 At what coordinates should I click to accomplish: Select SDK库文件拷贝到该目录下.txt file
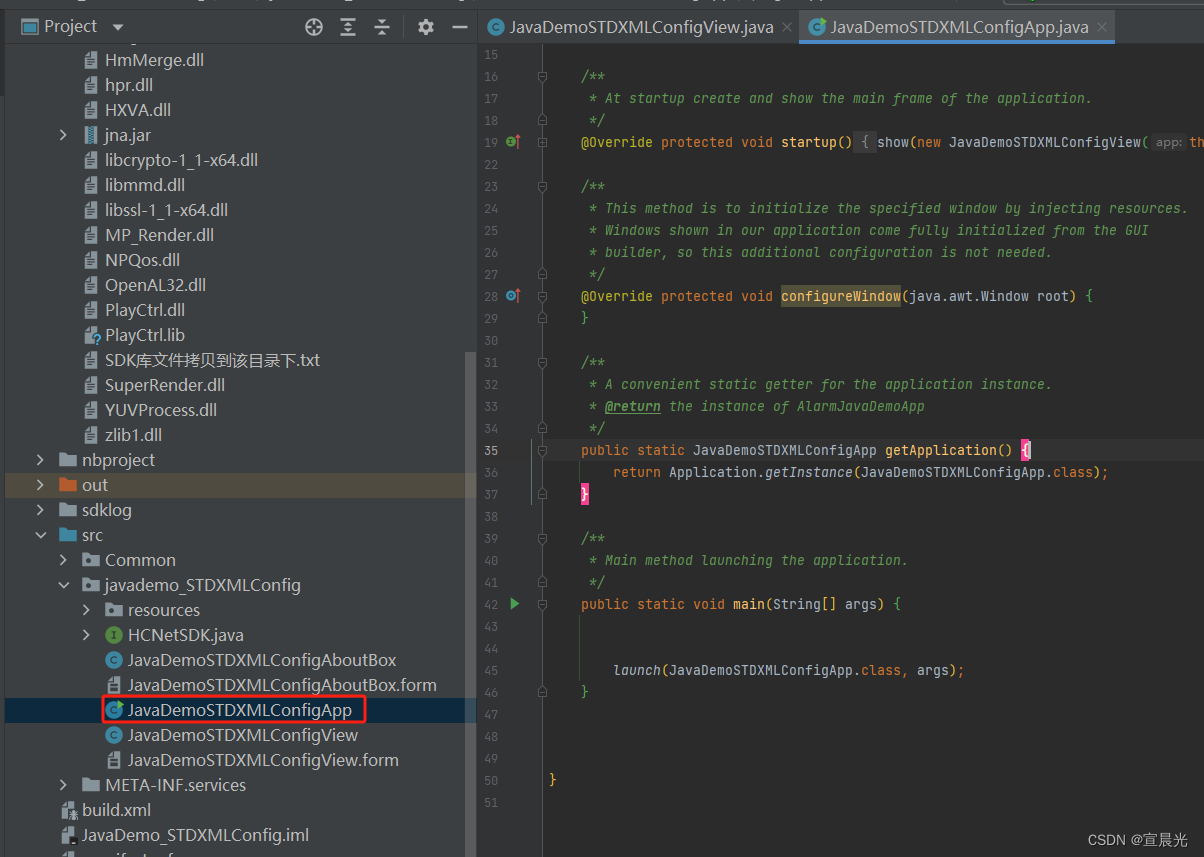tap(212, 360)
